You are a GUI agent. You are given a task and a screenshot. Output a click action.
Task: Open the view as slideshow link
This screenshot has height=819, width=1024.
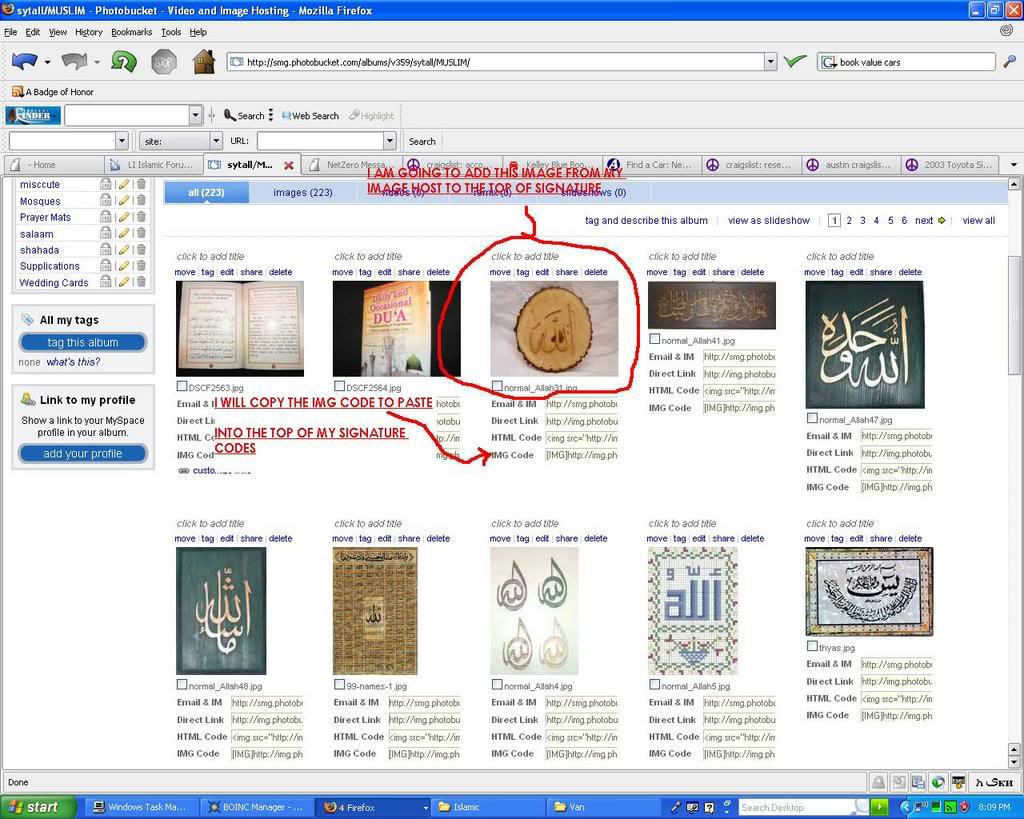(x=769, y=221)
